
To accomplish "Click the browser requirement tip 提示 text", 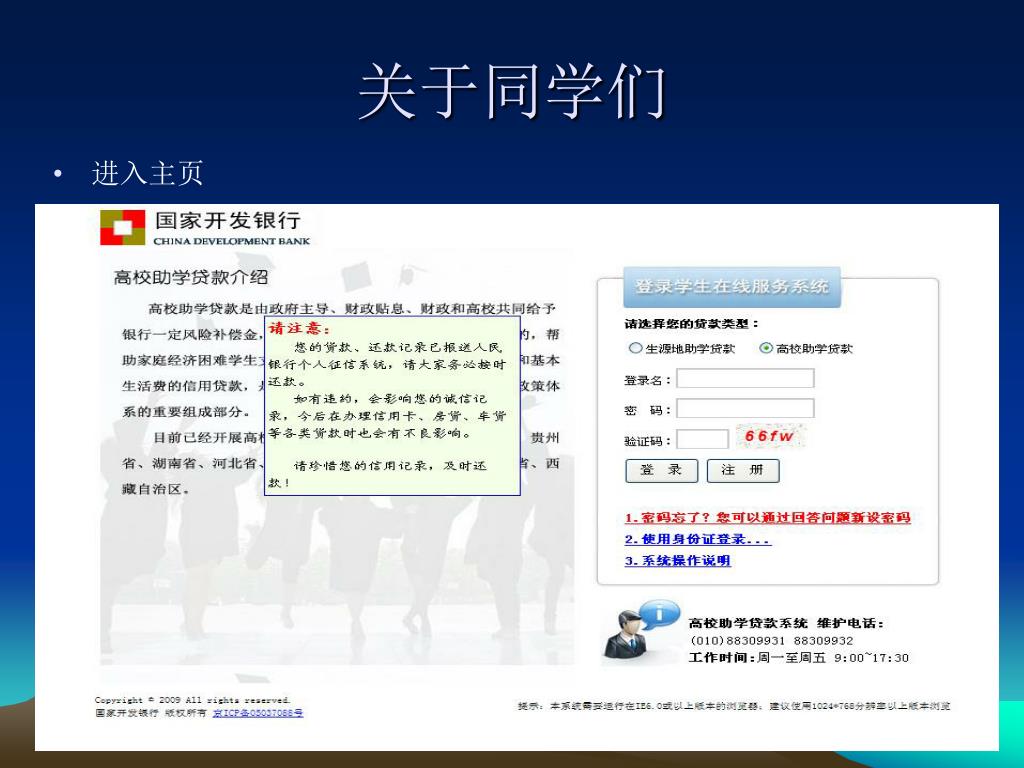I will click(x=734, y=706).
